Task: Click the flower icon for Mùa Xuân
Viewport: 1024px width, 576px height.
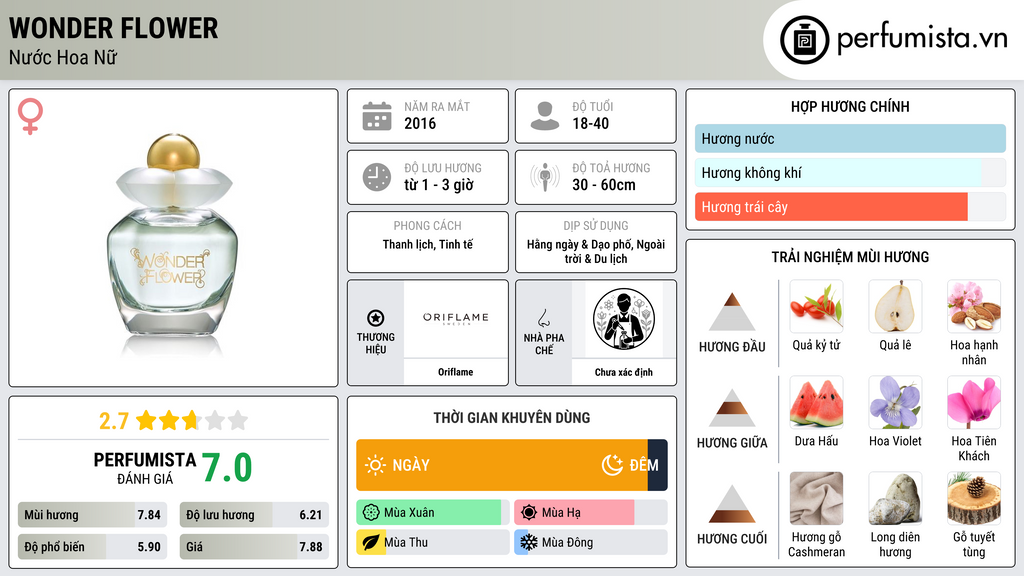Action: 371,513
